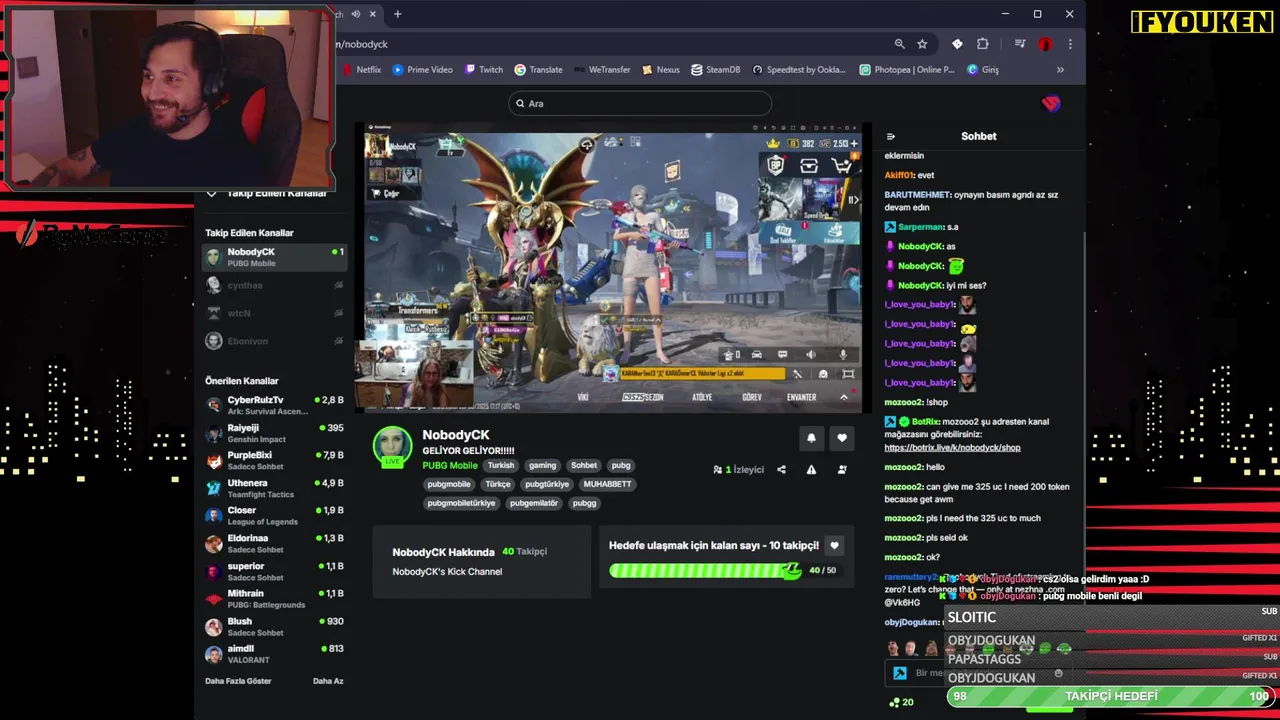Open the Translate bookmark
Screen dimensions: 1280x720
[x=538, y=70]
